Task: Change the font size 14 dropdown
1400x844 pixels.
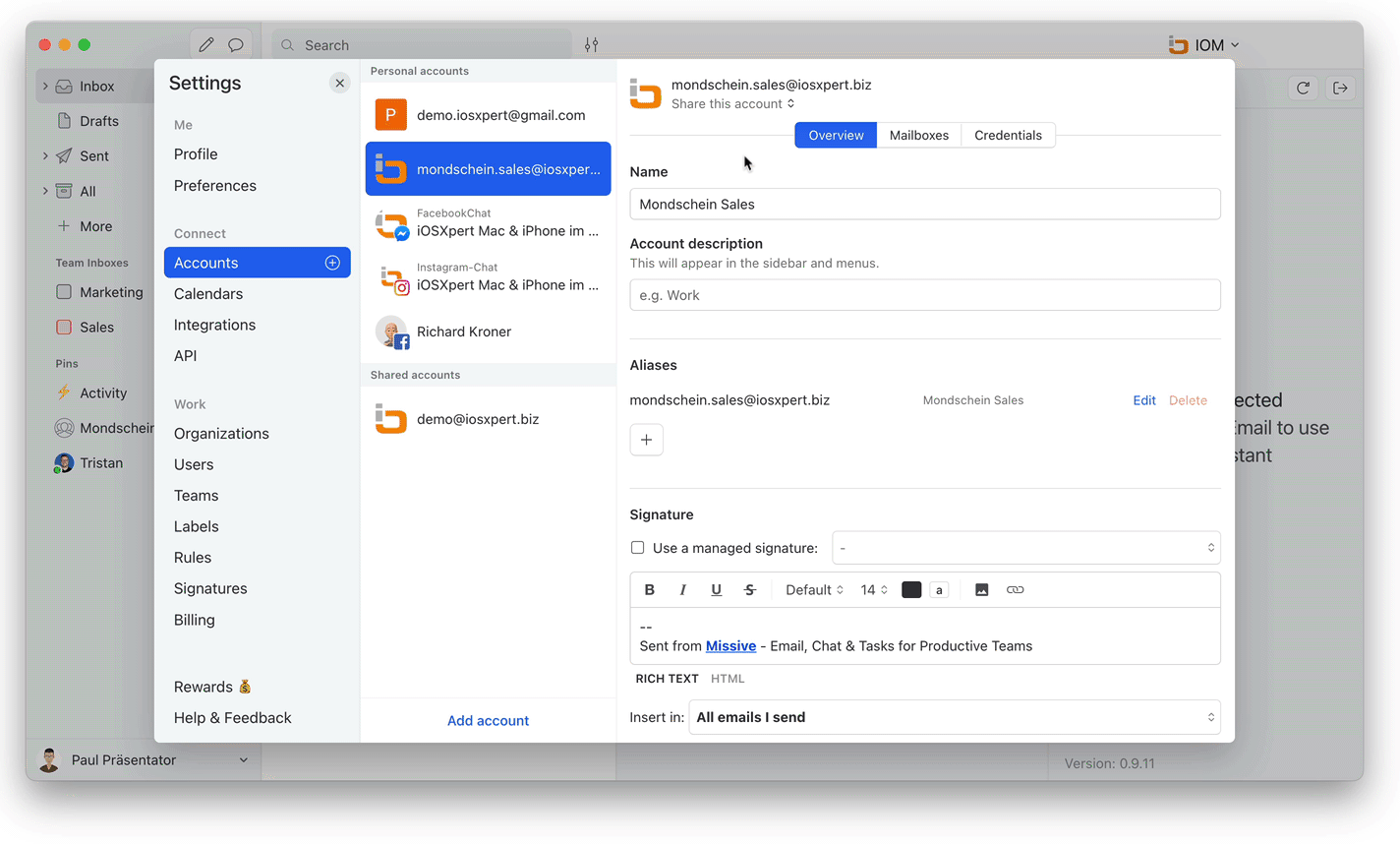Action: (x=874, y=590)
